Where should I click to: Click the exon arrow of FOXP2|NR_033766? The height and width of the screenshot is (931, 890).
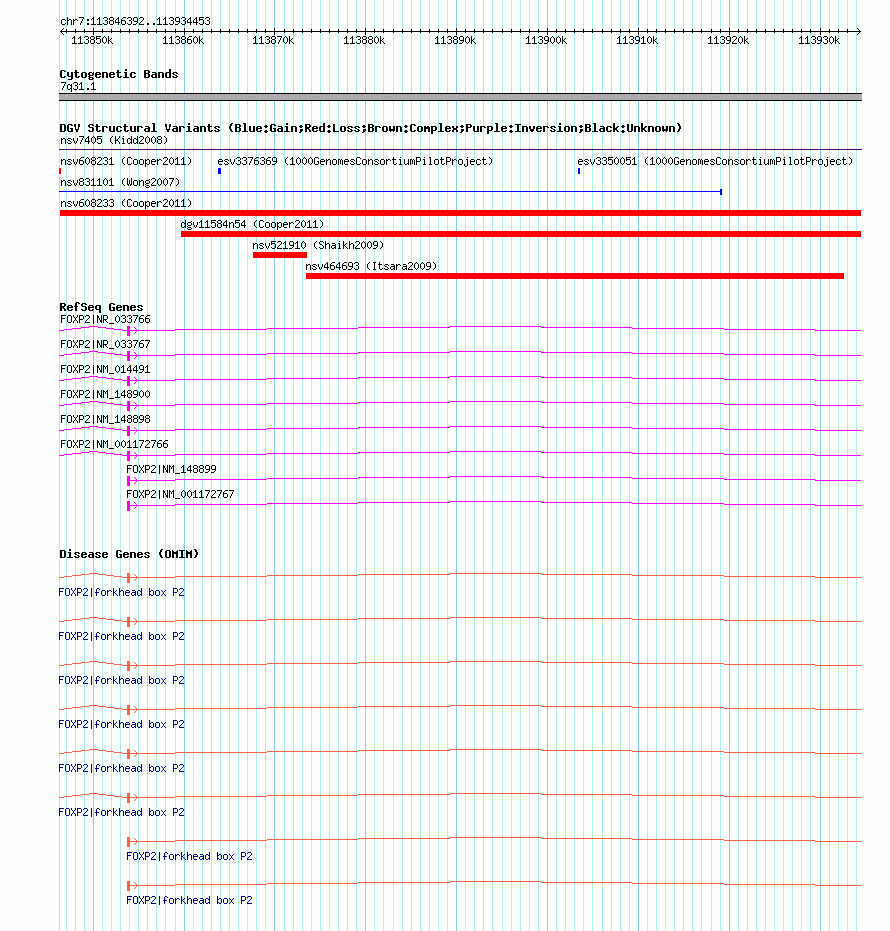pyautogui.click(x=132, y=331)
